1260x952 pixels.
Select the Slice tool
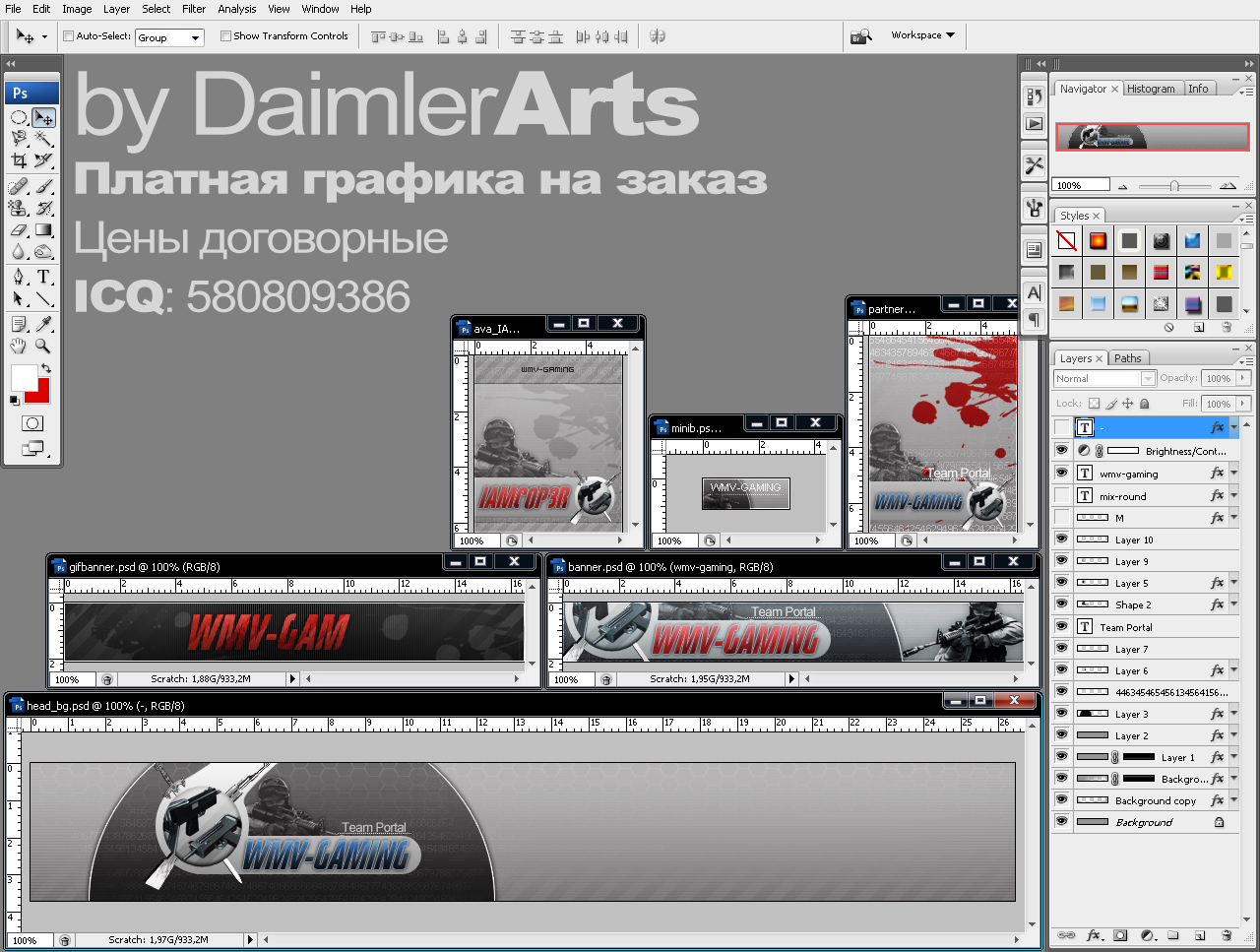pyautogui.click(x=43, y=160)
